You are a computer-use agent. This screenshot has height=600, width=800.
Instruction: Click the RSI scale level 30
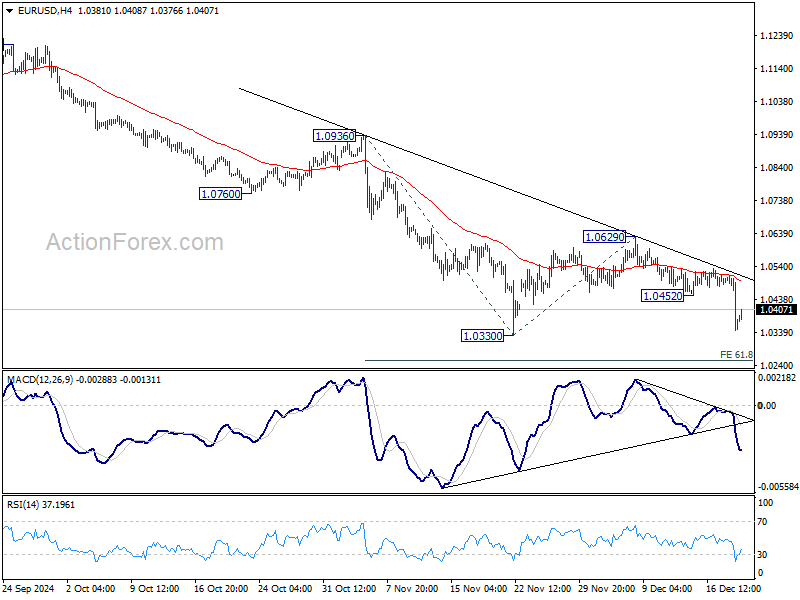tap(762, 555)
